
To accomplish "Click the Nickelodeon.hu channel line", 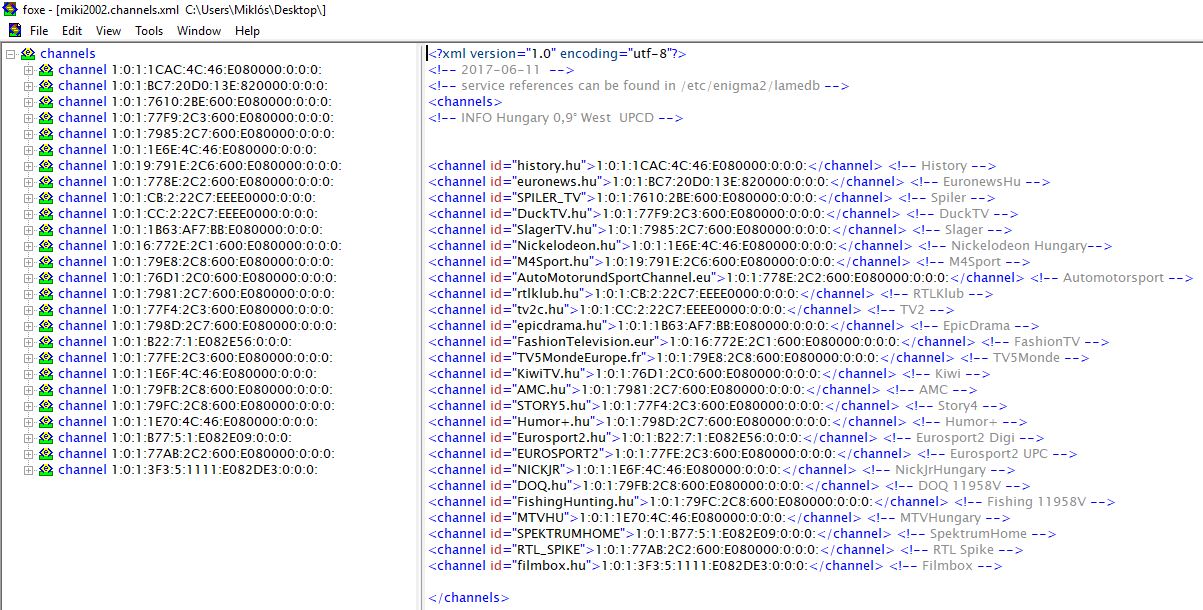I will pyautogui.click(x=770, y=246).
